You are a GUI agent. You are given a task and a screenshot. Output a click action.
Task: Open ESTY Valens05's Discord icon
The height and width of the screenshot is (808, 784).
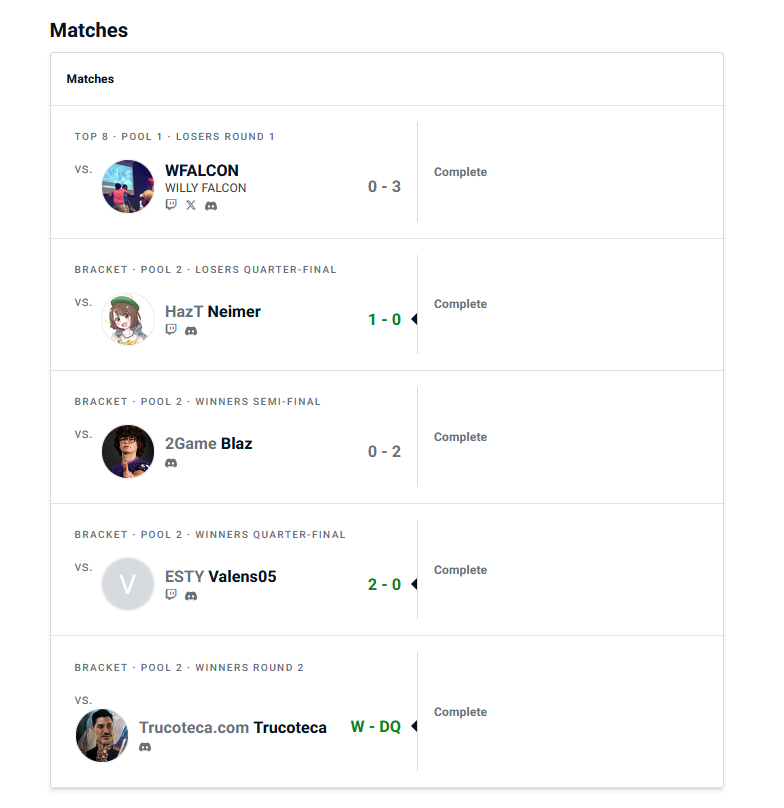point(191,596)
